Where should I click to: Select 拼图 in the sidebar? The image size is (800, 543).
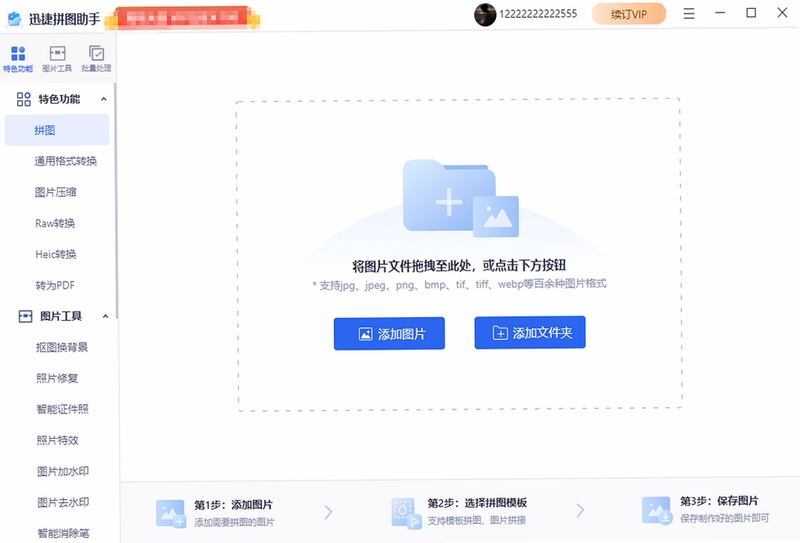click(x=57, y=130)
